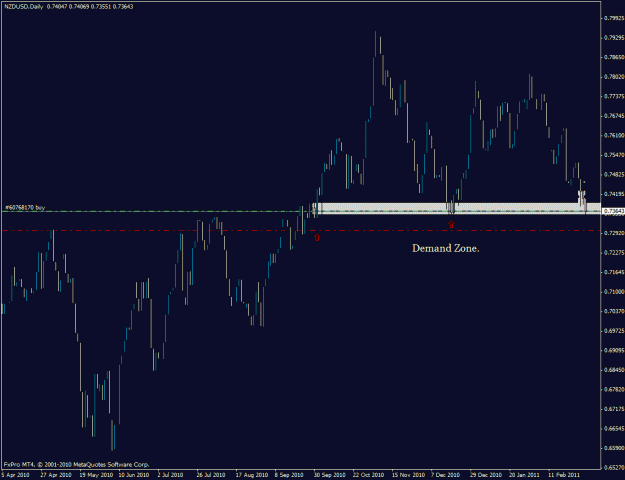Click price axis label 0.65900

(614, 448)
